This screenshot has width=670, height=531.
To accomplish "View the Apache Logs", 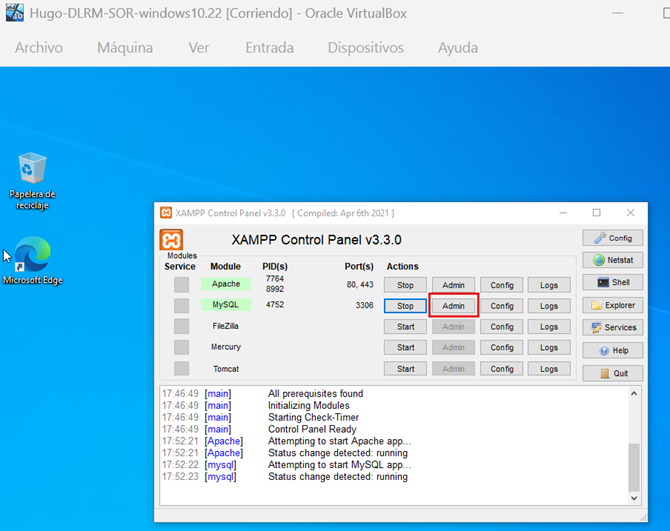I will 549,285.
